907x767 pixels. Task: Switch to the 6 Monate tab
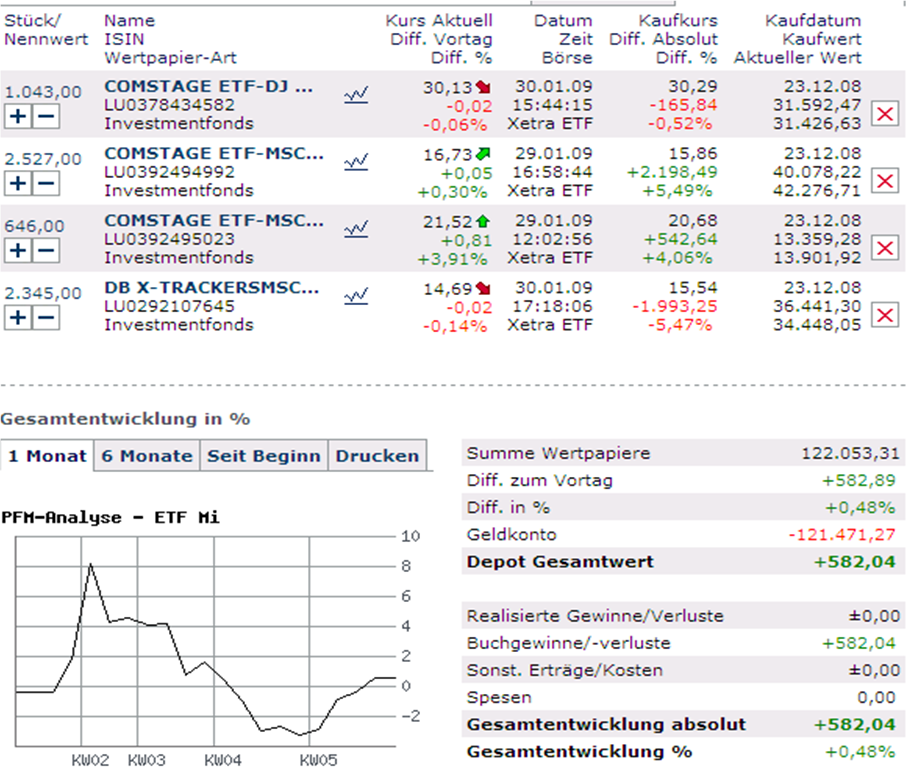(147, 456)
